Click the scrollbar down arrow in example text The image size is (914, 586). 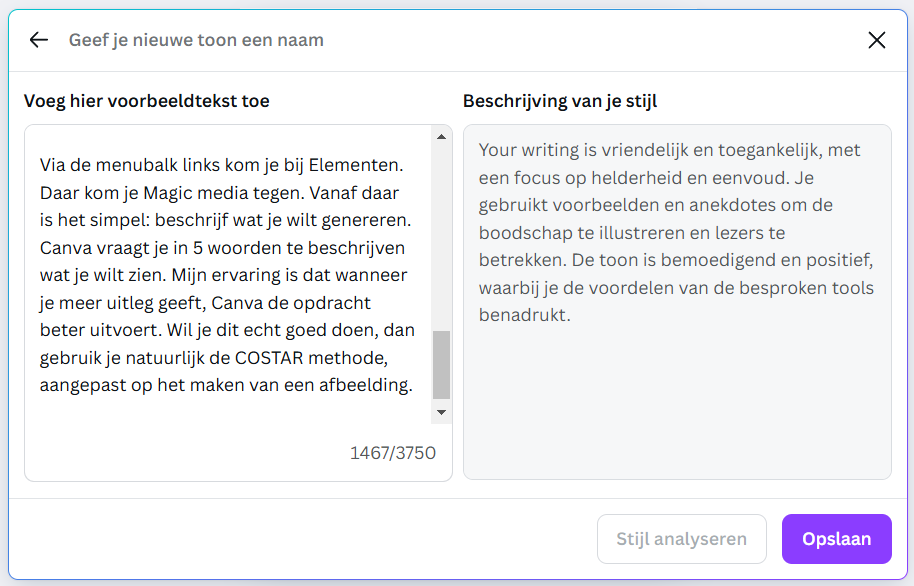tap(441, 412)
